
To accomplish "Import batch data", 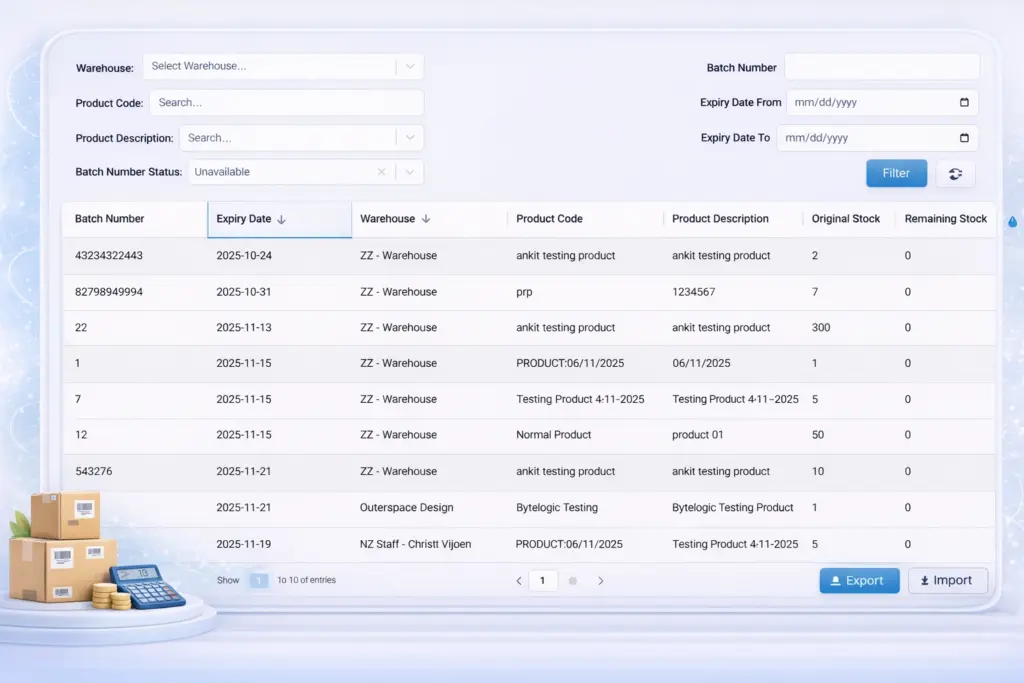I will point(947,580).
